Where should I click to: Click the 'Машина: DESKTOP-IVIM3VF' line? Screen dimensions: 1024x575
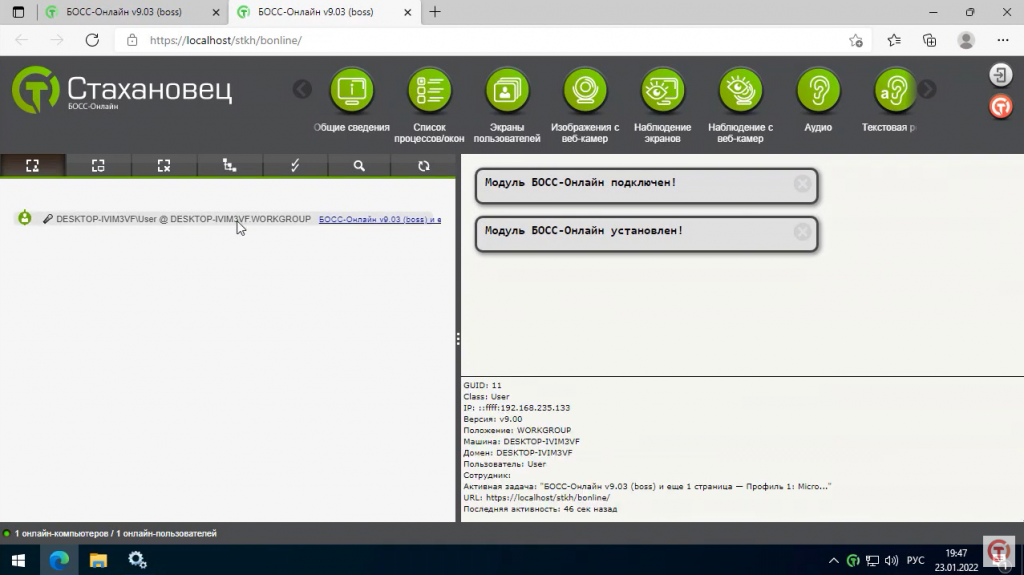[521, 442]
